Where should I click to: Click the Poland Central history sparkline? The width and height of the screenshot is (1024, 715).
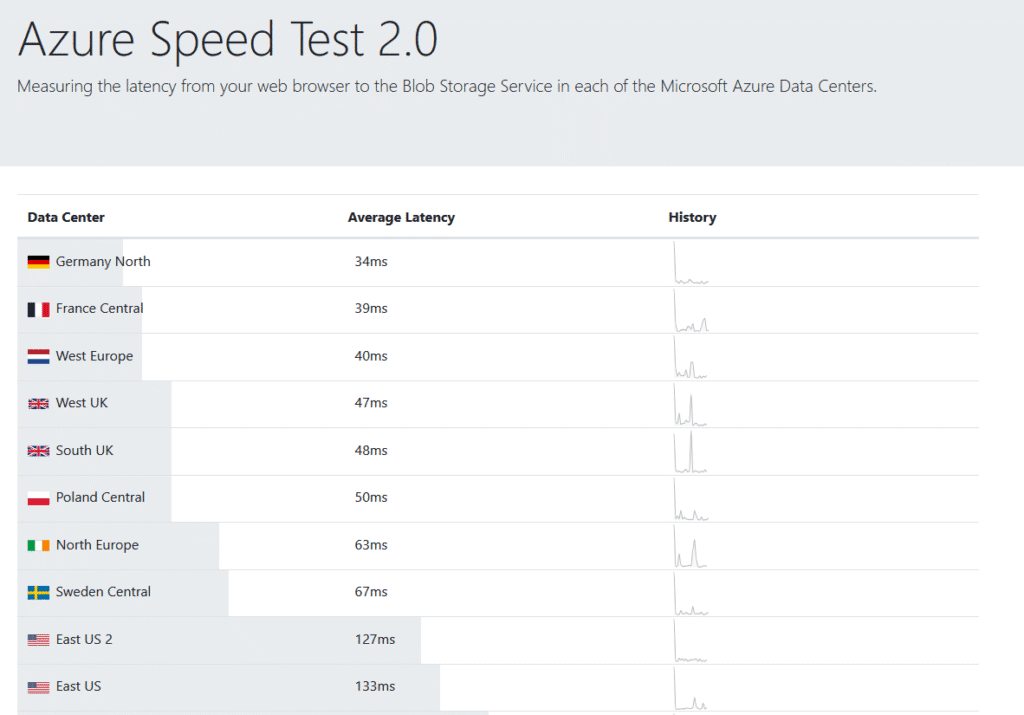pos(691,499)
